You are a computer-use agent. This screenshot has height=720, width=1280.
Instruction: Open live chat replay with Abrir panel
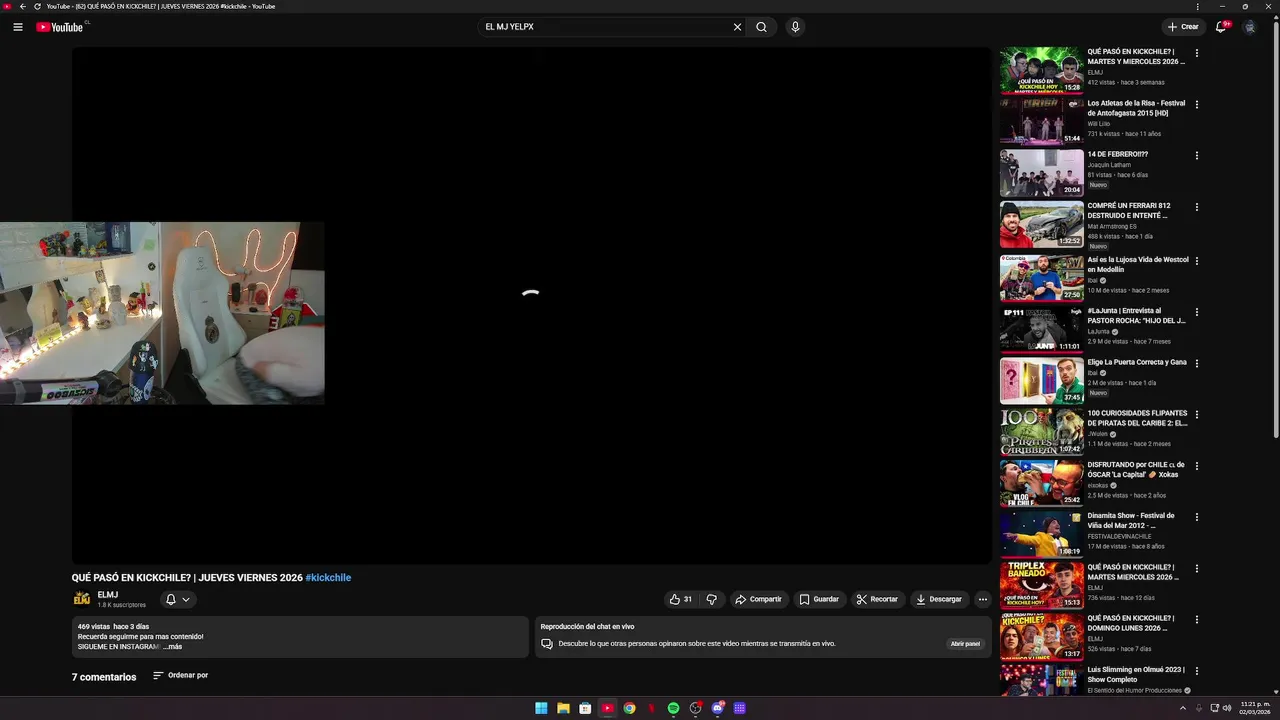tap(965, 644)
